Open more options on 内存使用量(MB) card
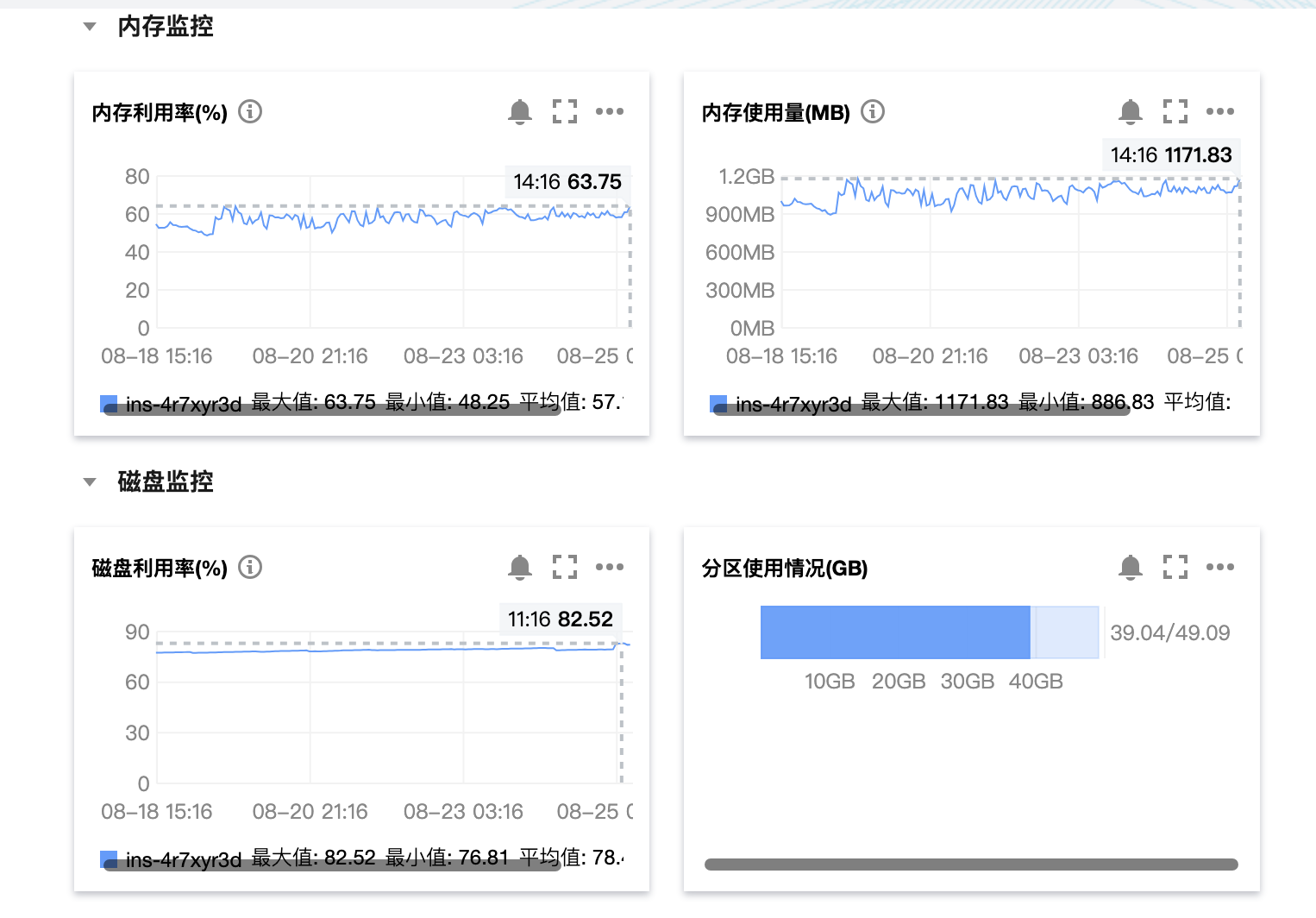The image size is (1316, 918). point(1220,111)
